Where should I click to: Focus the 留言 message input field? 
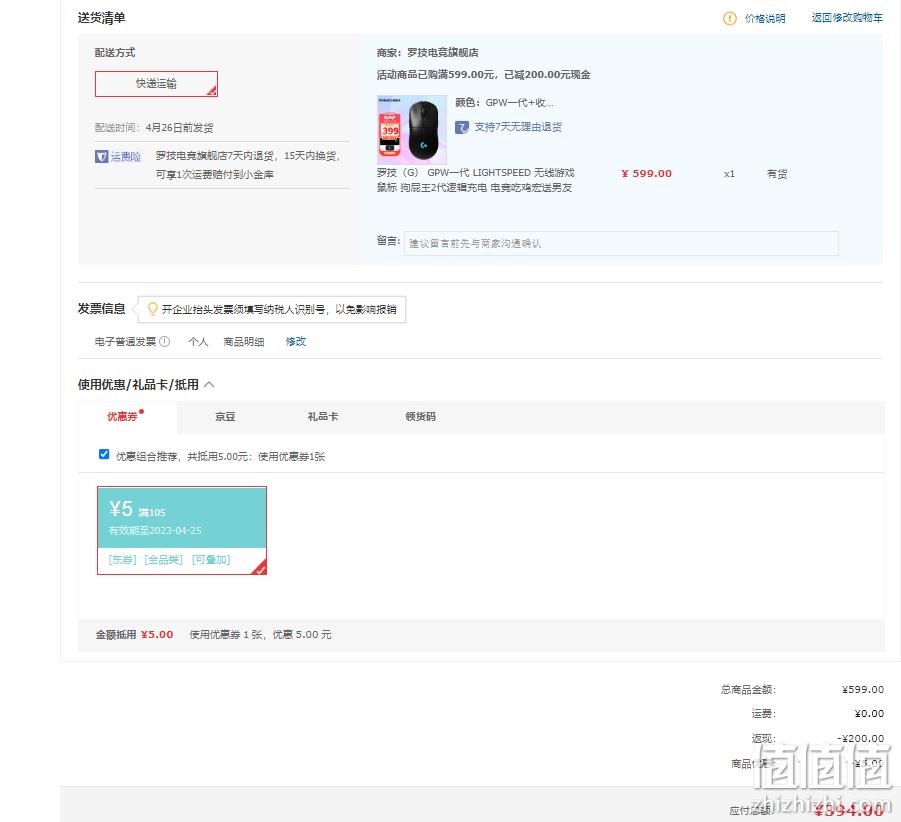621,244
